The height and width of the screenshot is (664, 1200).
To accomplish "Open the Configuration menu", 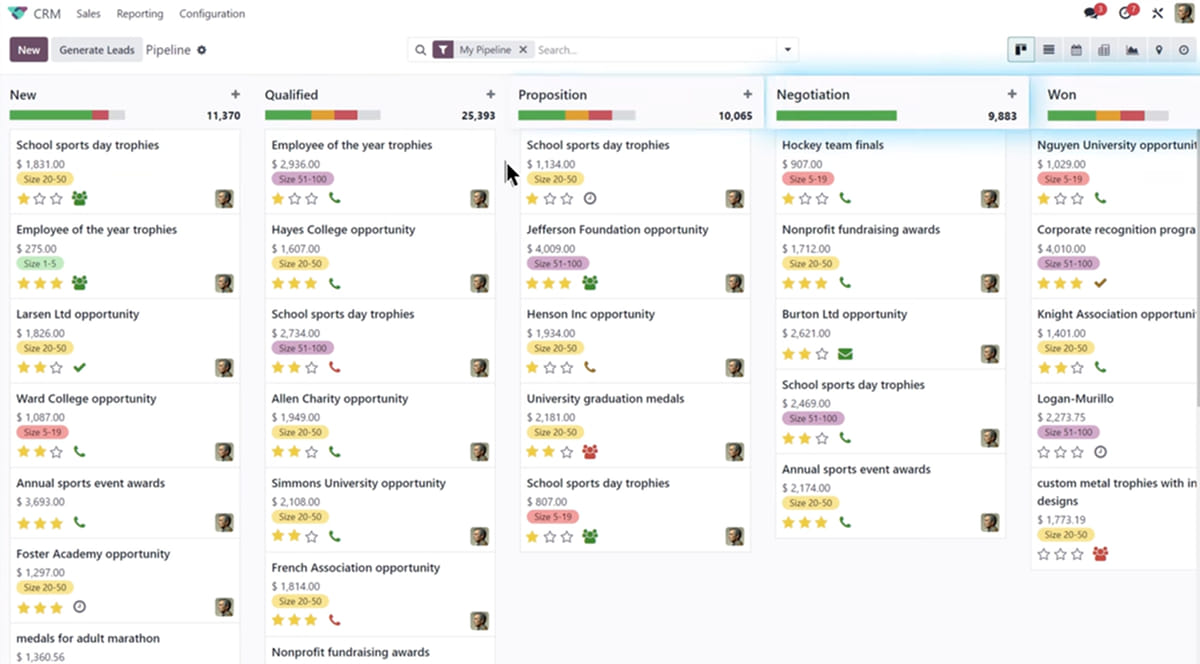I will [x=212, y=14].
